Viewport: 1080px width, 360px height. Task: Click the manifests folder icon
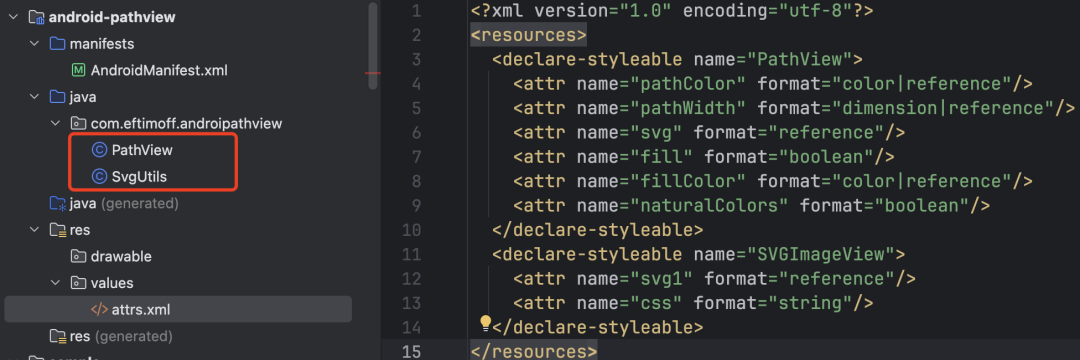pyautogui.click(x=57, y=44)
